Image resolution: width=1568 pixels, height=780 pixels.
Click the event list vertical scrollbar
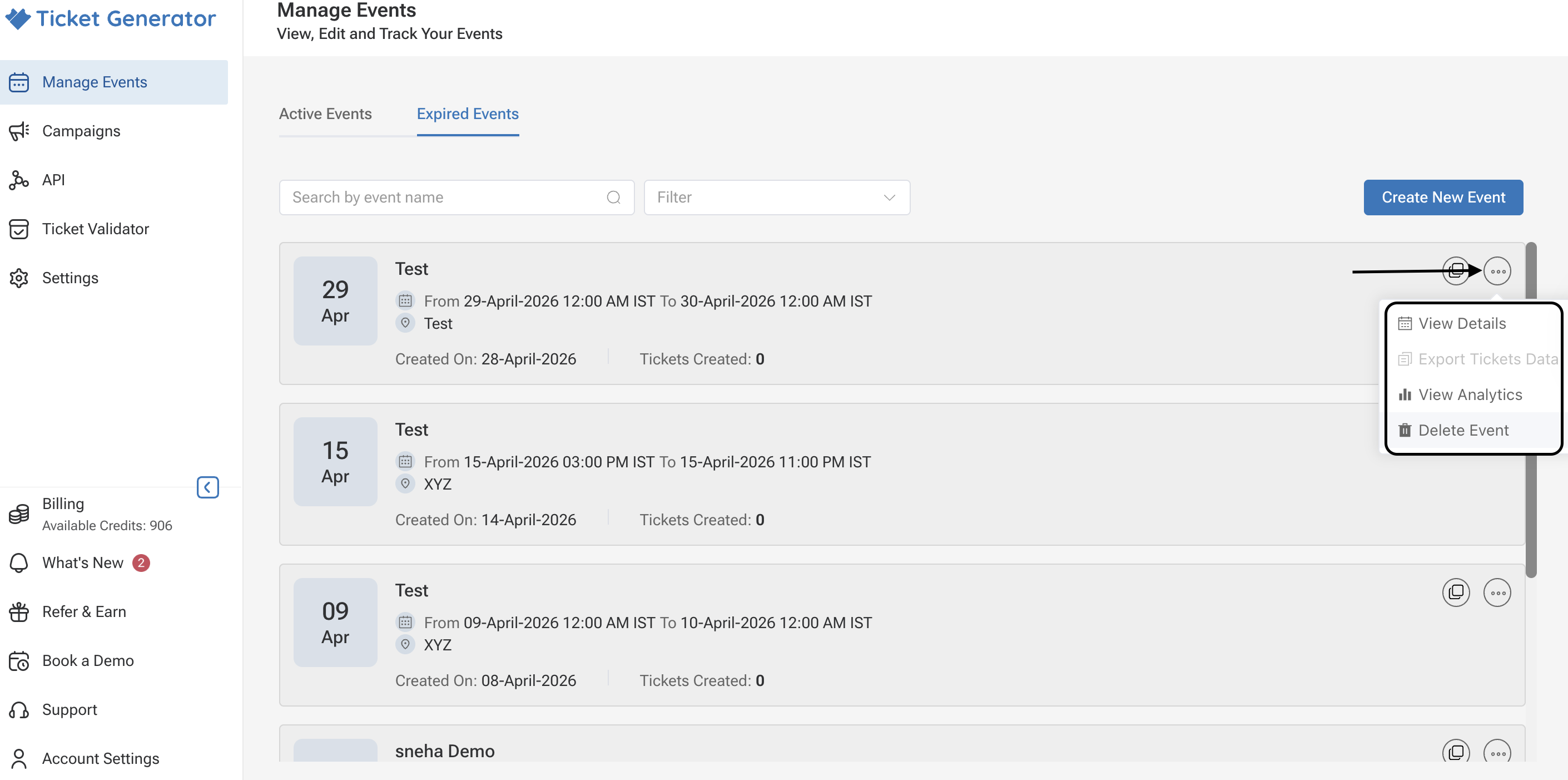(x=1531, y=410)
